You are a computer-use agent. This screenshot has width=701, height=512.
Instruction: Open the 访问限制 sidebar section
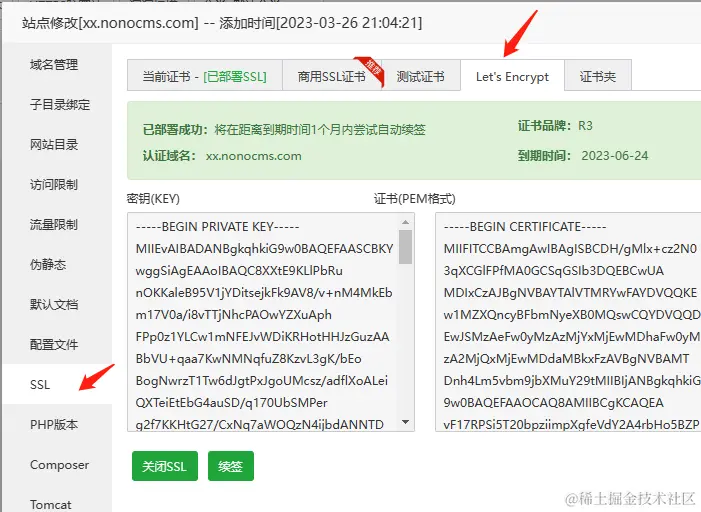point(54,184)
